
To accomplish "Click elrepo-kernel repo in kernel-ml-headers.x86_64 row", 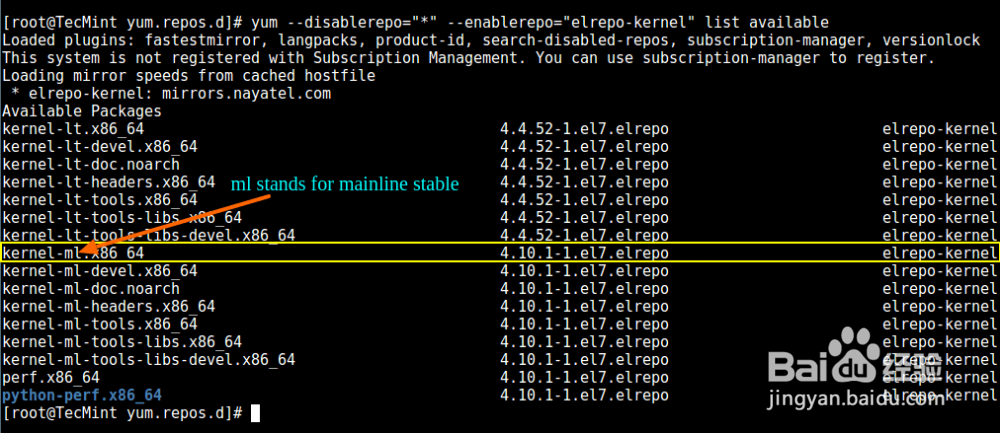I will (x=940, y=307).
